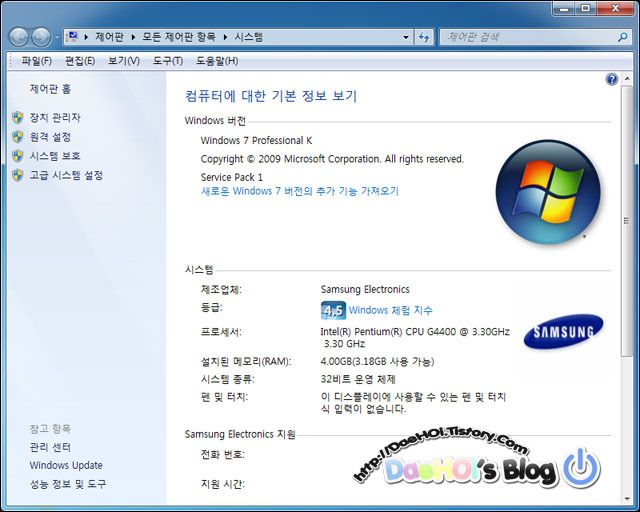Minimize the System window
Viewport: 640px width, 512px height.
click(565, 8)
